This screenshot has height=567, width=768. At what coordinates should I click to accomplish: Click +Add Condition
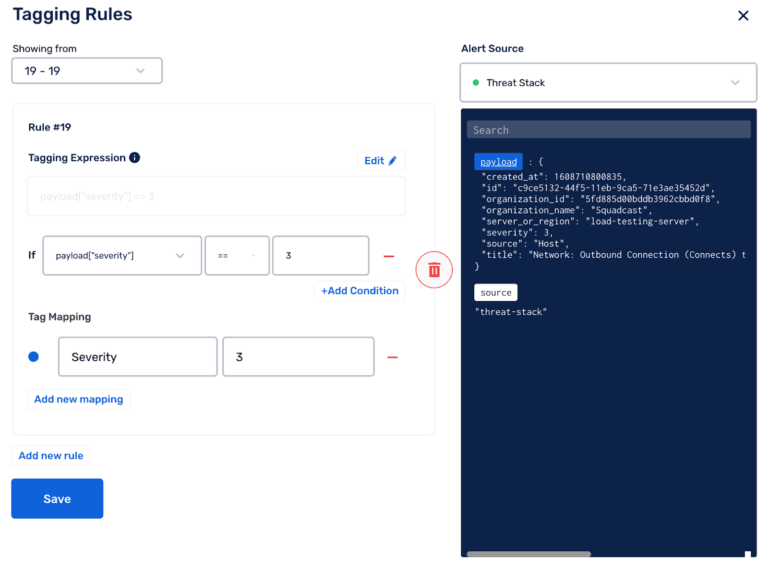359,291
